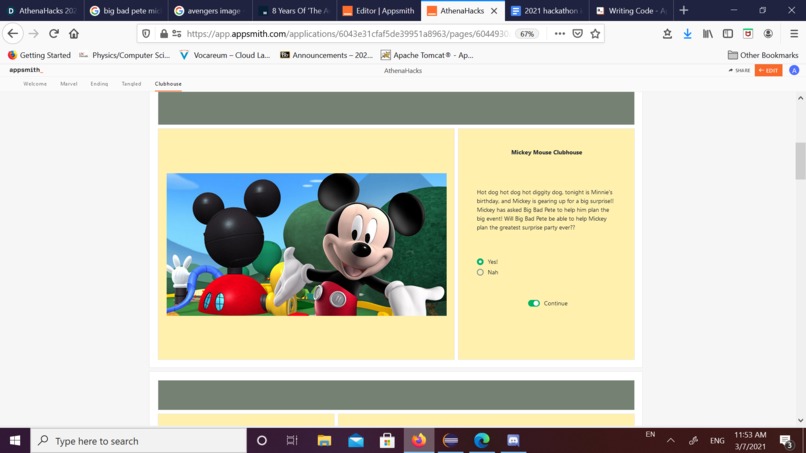Save page to Pocket icon
This screenshot has width=806, height=453.
tap(577, 34)
